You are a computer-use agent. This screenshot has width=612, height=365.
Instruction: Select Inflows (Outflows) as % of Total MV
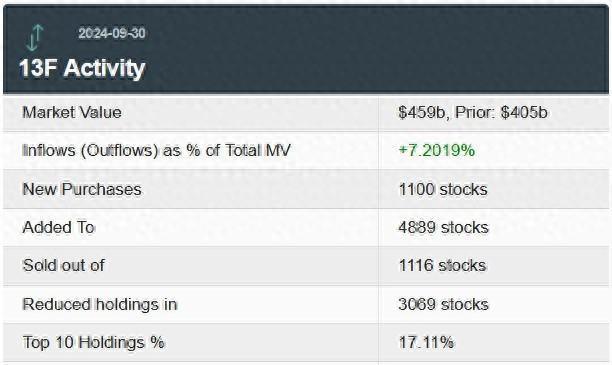point(157,150)
